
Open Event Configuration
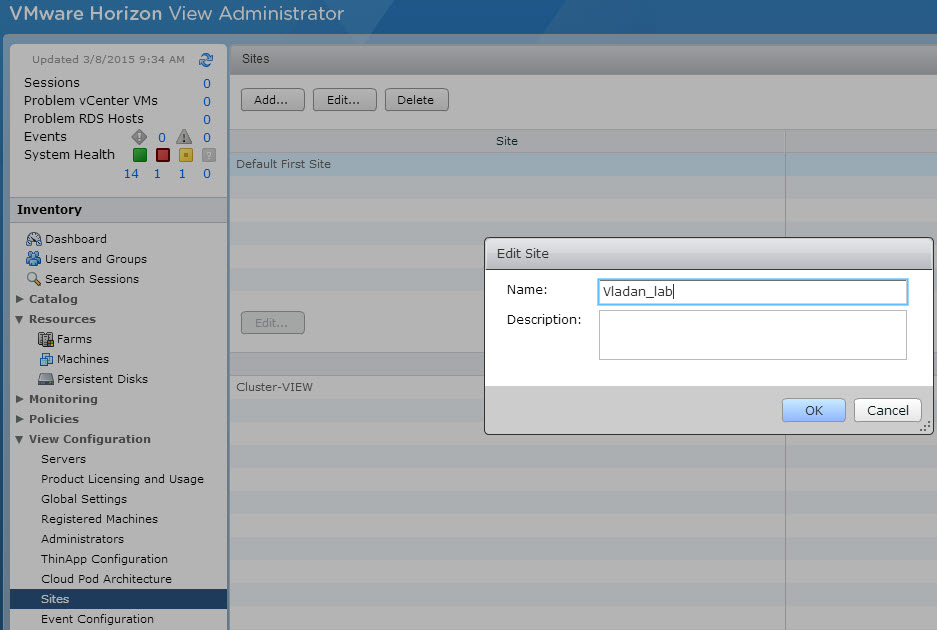tap(97, 619)
